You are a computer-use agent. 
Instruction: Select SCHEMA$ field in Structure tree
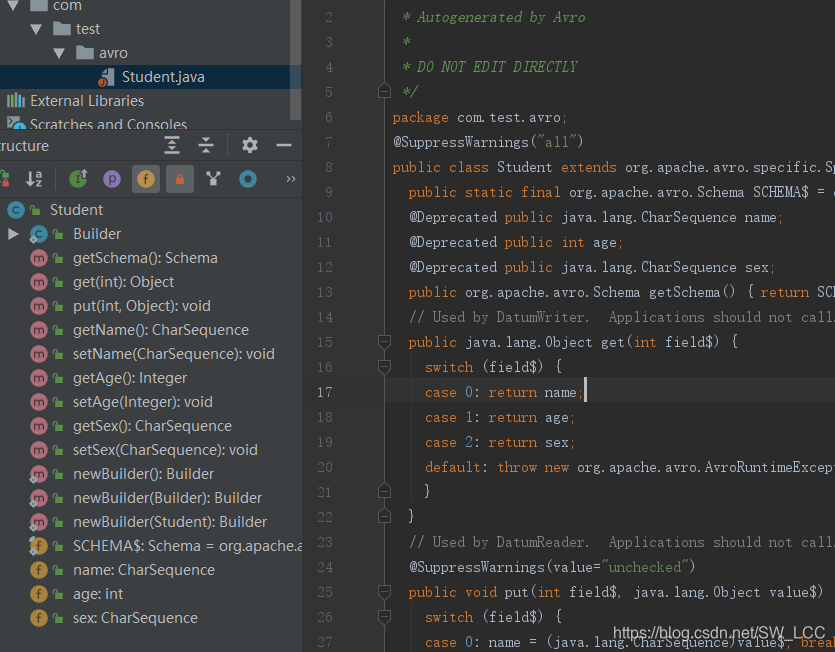pos(187,545)
